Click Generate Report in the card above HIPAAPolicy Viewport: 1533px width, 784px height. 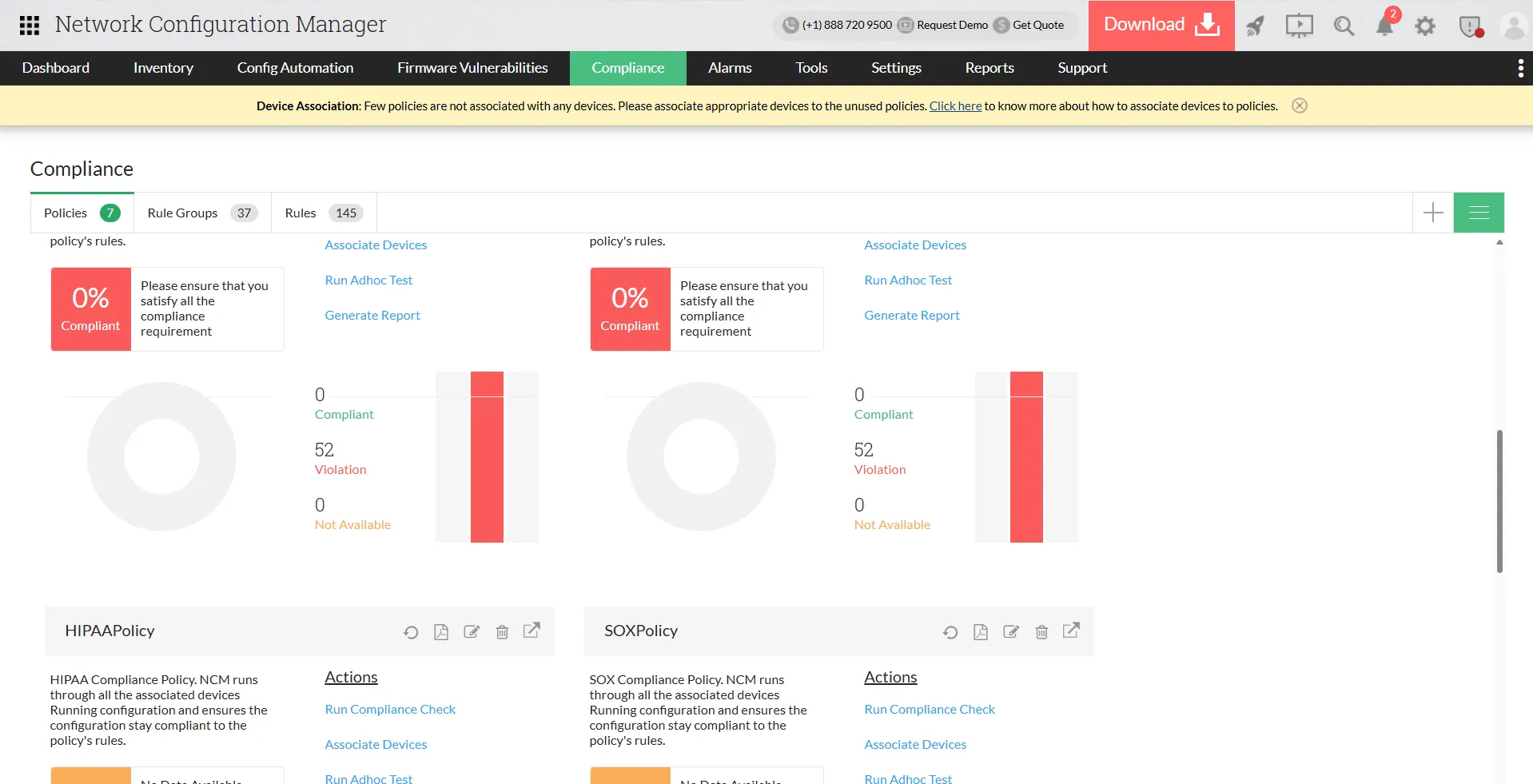[372, 315]
